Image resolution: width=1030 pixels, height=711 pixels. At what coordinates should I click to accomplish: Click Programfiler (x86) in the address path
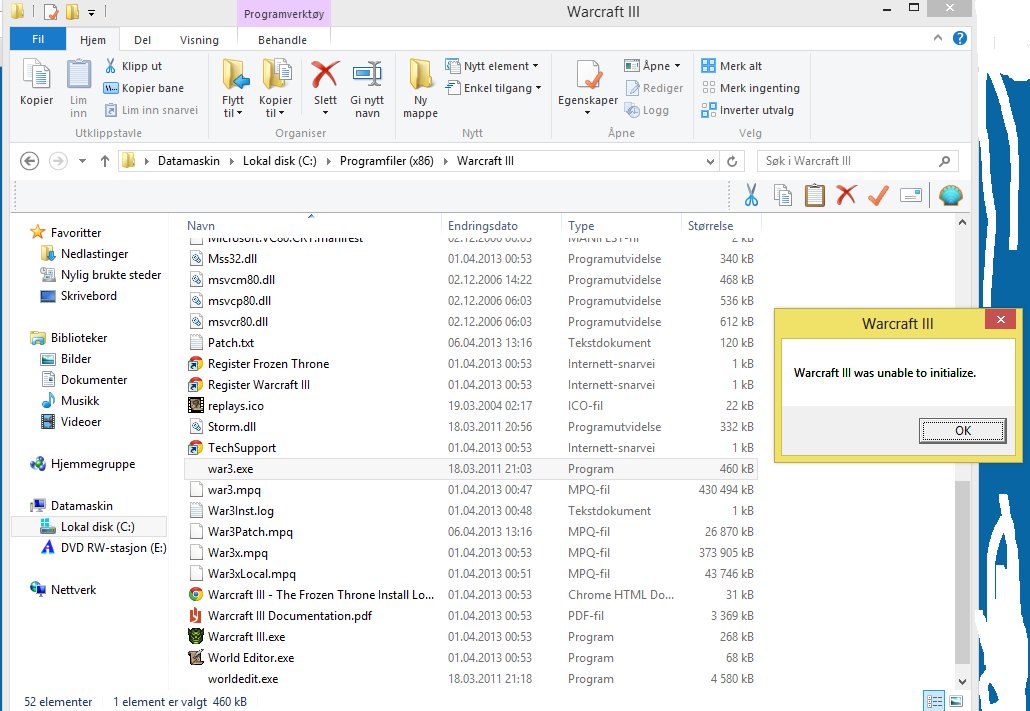[386, 161]
